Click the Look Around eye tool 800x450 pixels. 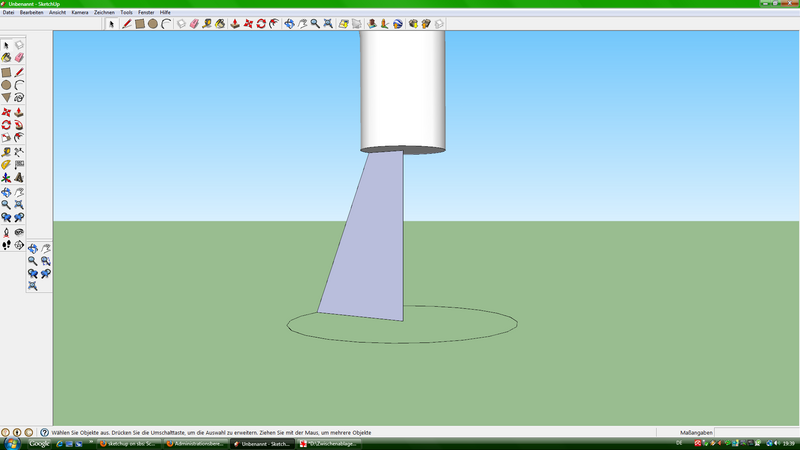pyautogui.click(x=19, y=231)
